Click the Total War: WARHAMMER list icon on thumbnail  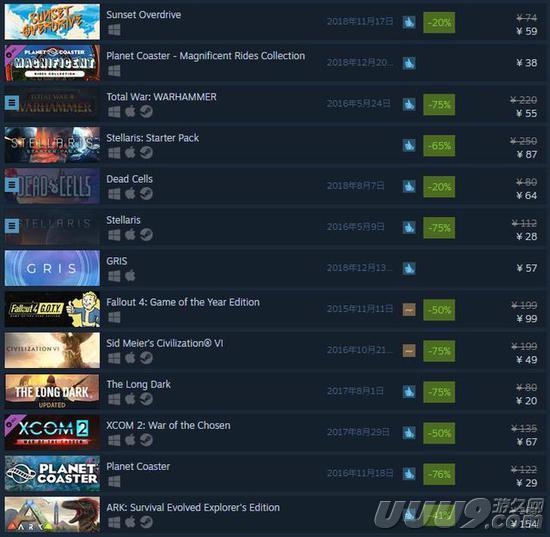click(12, 103)
